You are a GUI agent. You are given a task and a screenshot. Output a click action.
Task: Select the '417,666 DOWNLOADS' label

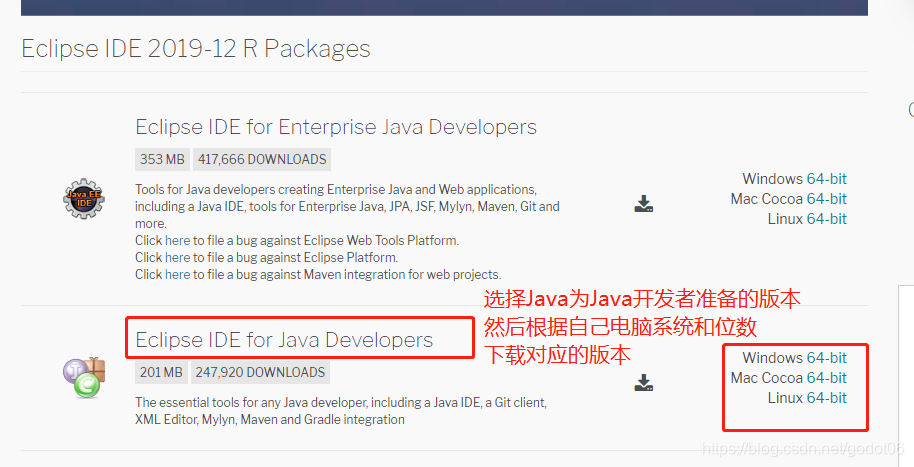pos(262,159)
